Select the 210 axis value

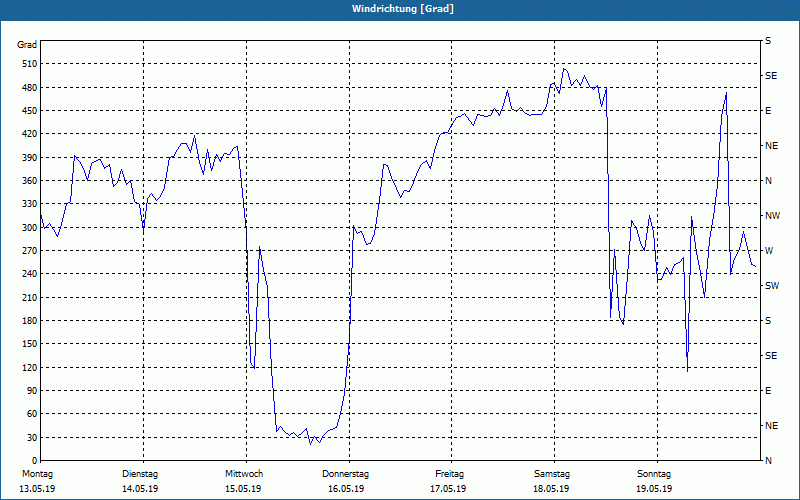click(x=30, y=297)
